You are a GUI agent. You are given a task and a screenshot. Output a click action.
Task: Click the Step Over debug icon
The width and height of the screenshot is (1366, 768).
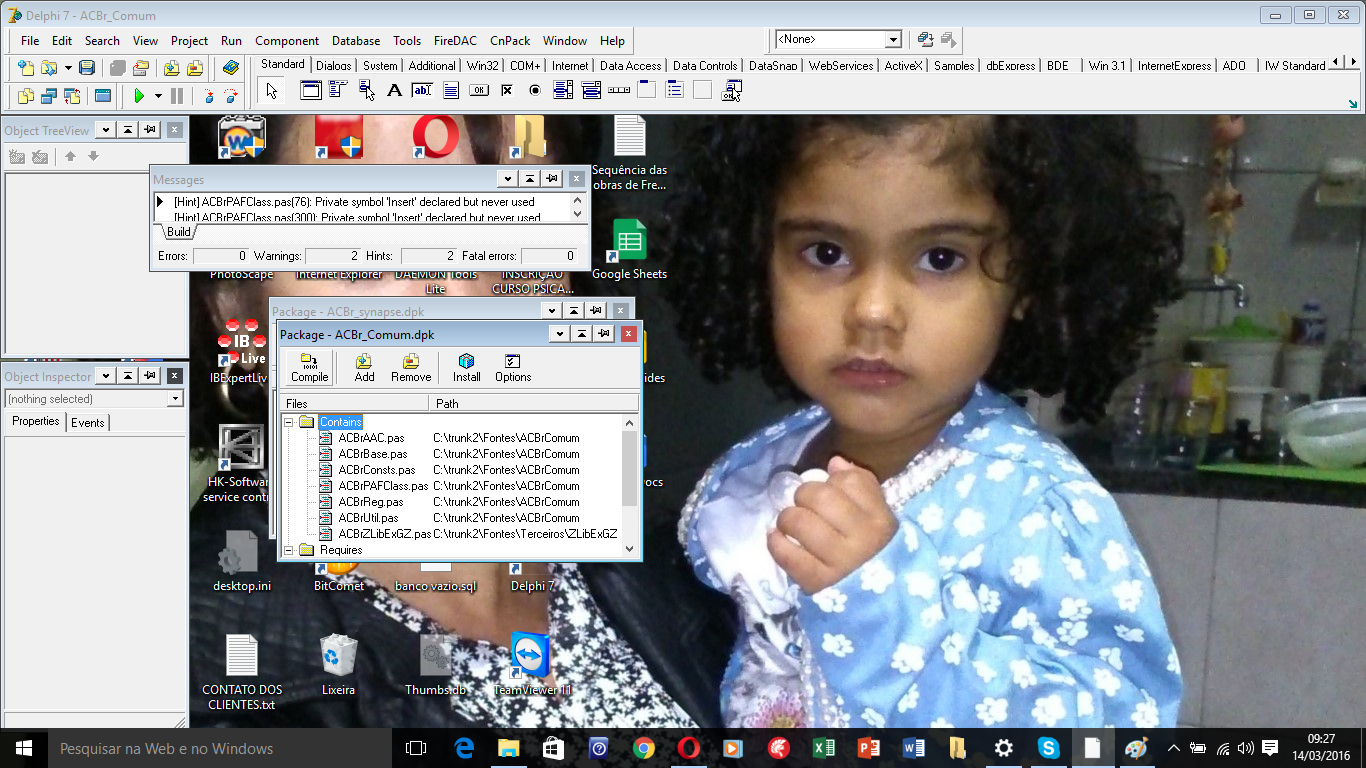[x=231, y=96]
